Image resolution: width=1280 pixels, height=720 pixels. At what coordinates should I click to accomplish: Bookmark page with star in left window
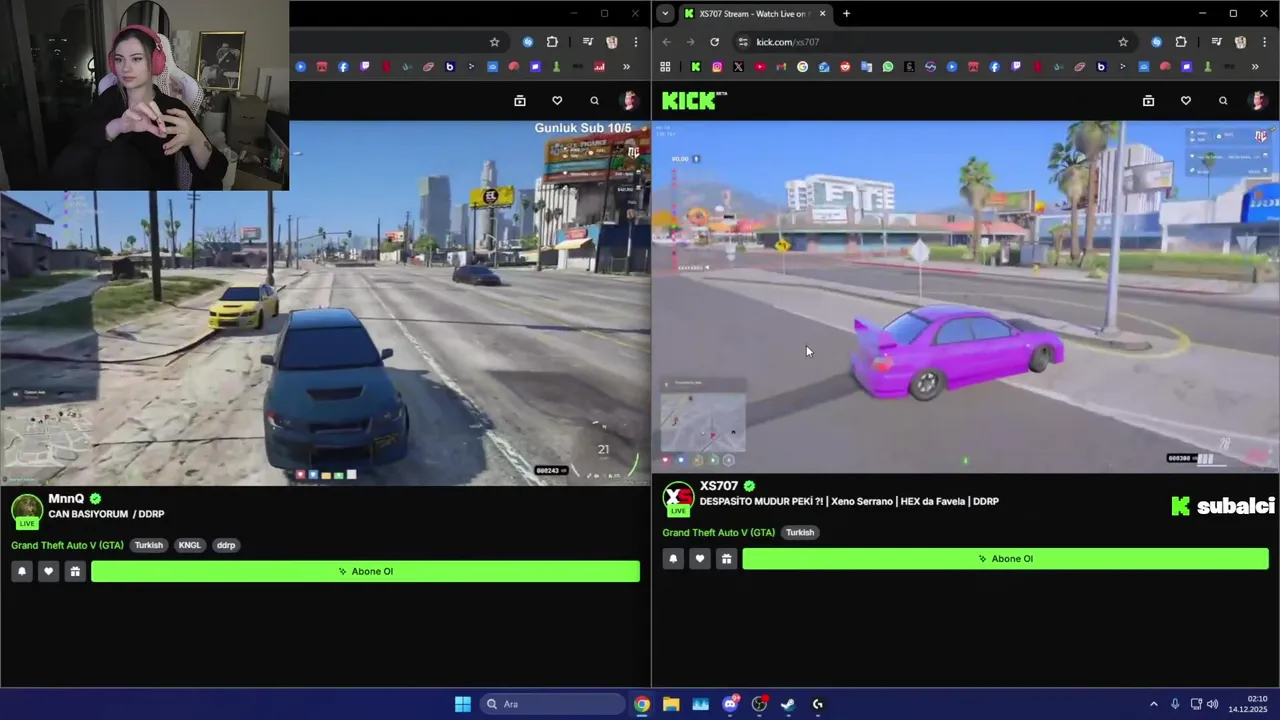pos(494,42)
